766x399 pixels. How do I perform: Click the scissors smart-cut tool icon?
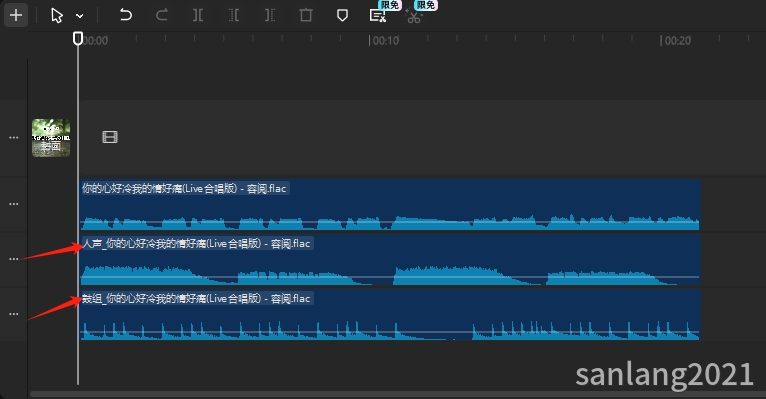pyautogui.click(x=414, y=17)
